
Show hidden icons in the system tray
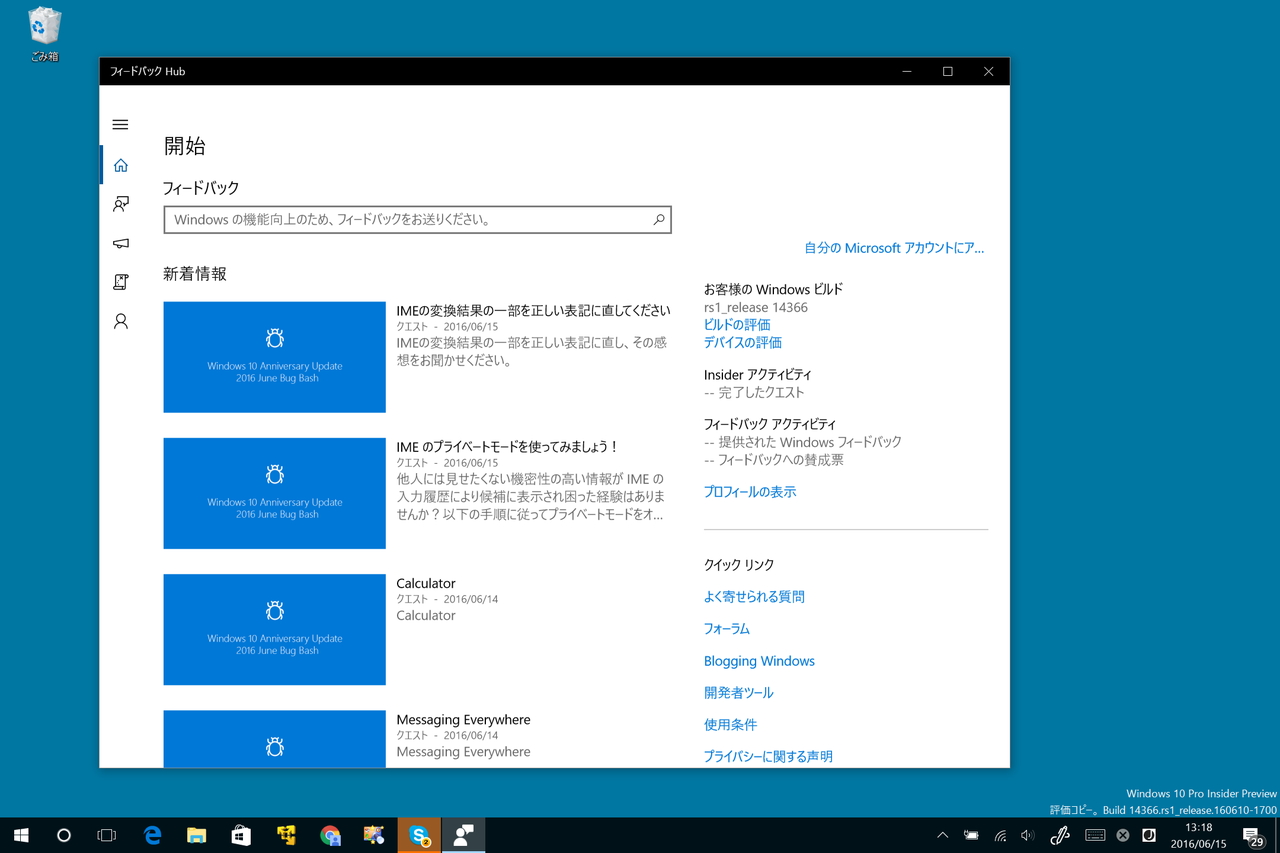[941, 835]
